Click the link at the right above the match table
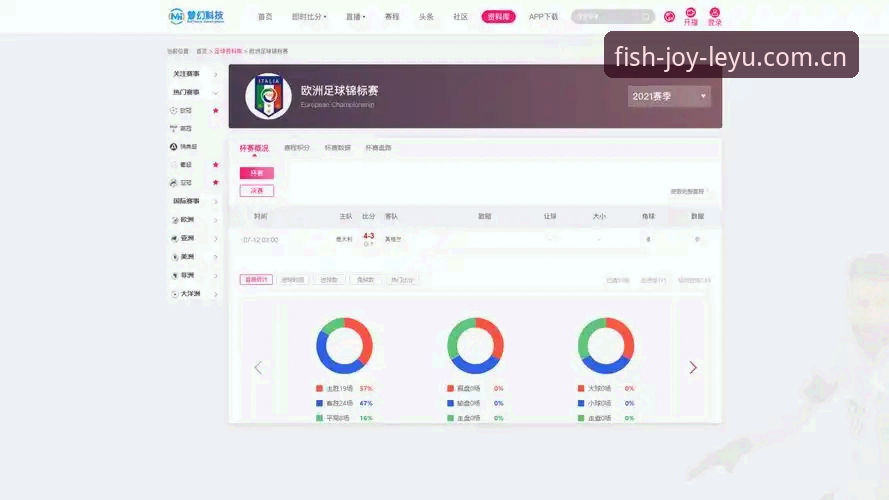 (687, 192)
